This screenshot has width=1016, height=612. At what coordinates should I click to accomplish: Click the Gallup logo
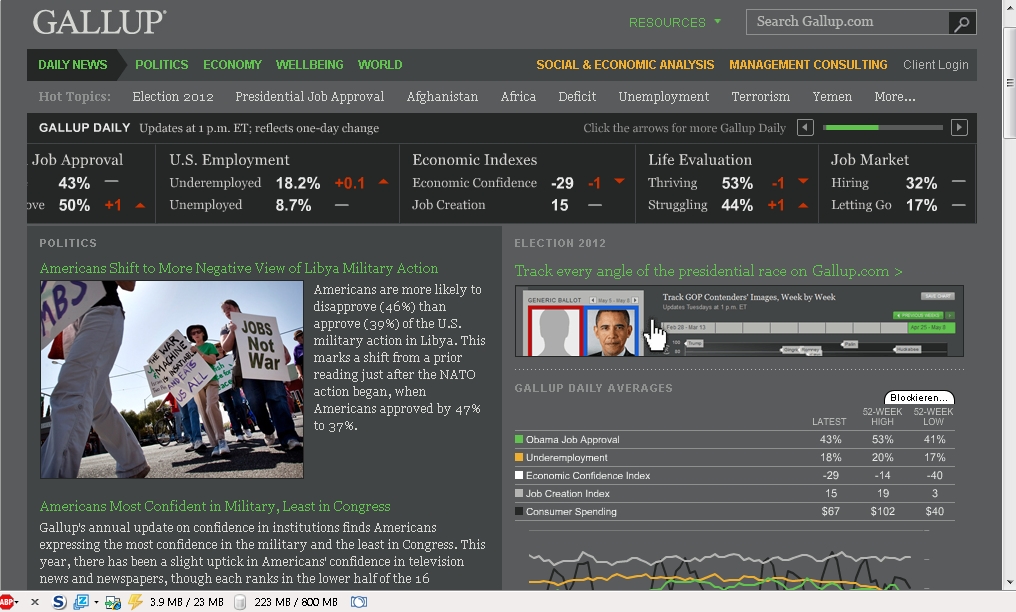click(x=99, y=22)
